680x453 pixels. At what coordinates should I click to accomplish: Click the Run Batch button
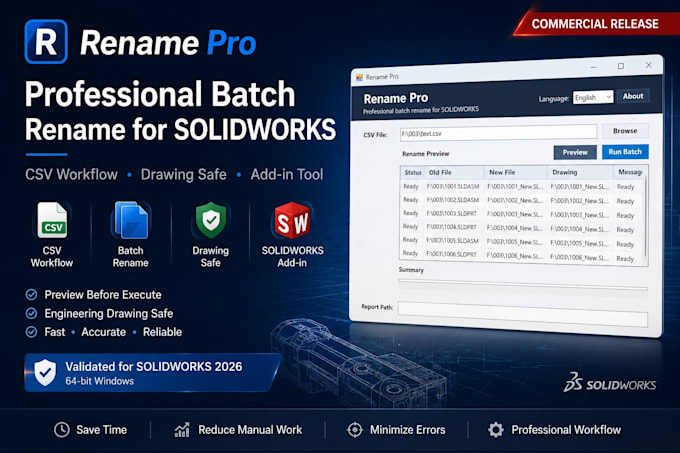[x=625, y=152]
